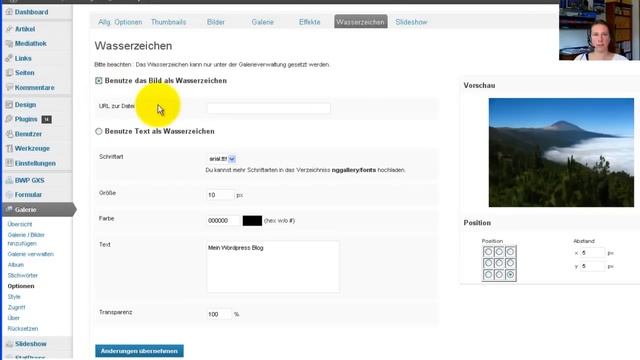The width and height of the screenshot is (640, 360).
Task: Click the 'URL zur Datei' input field
Action: [x=269, y=108]
